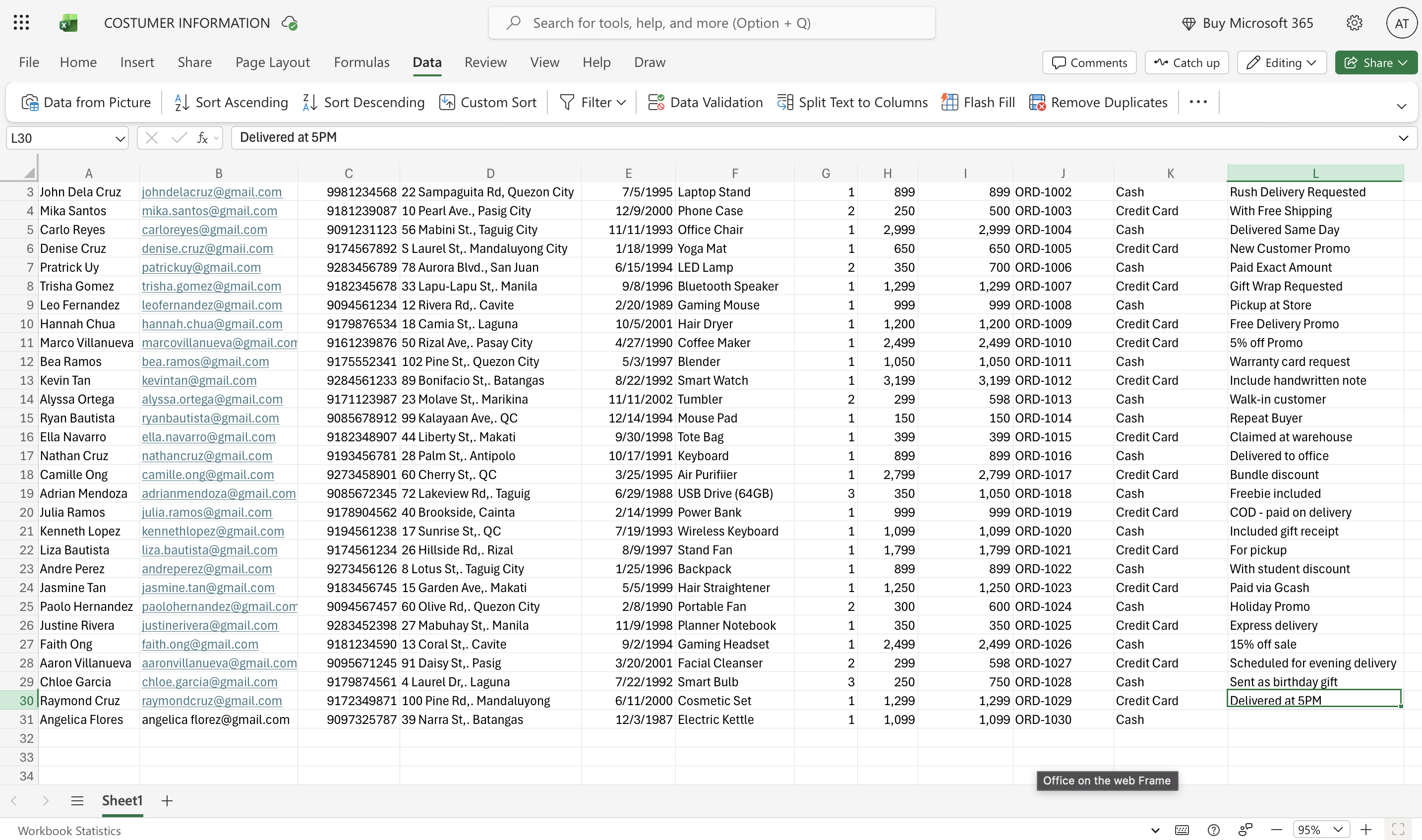Expand the Filter dropdown
The image size is (1422, 840).
click(x=621, y=103)
